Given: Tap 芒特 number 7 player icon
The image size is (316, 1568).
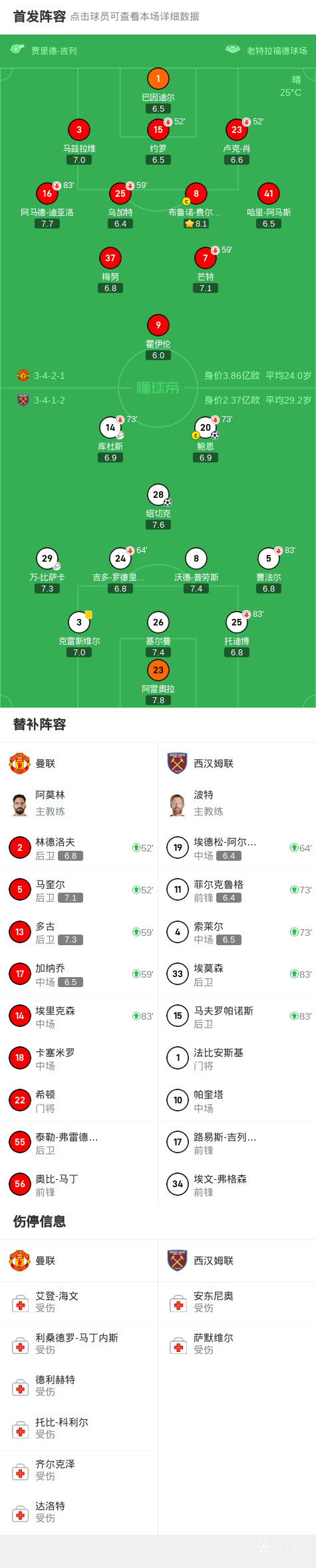Looking at the screenshot, I should [x=205, y=258].
